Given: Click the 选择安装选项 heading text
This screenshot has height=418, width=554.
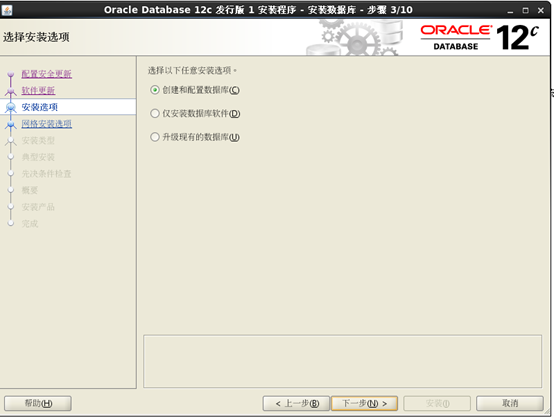Looking at the screenshot, I should [36, 37].
